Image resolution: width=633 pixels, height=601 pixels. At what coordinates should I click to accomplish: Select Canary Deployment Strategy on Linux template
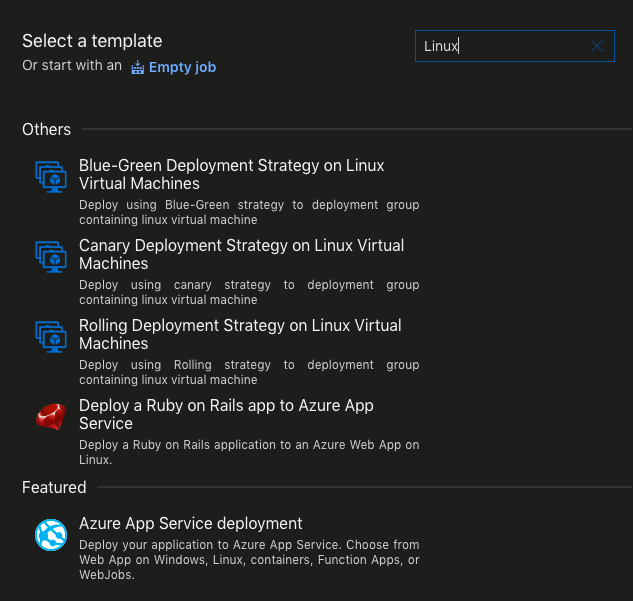point(241,254)
